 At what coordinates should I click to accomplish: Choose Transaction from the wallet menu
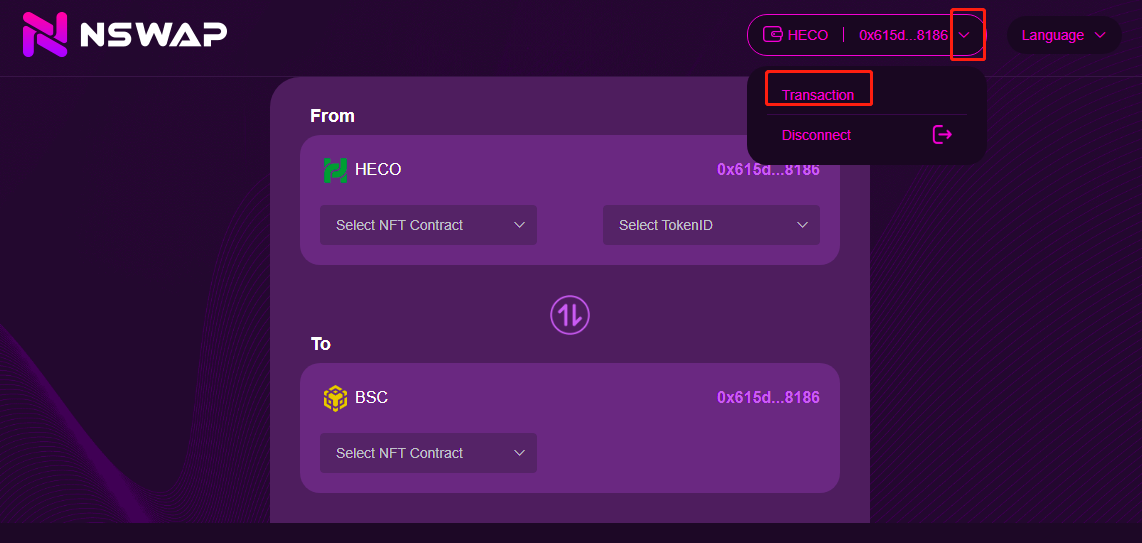coord(818,95)
